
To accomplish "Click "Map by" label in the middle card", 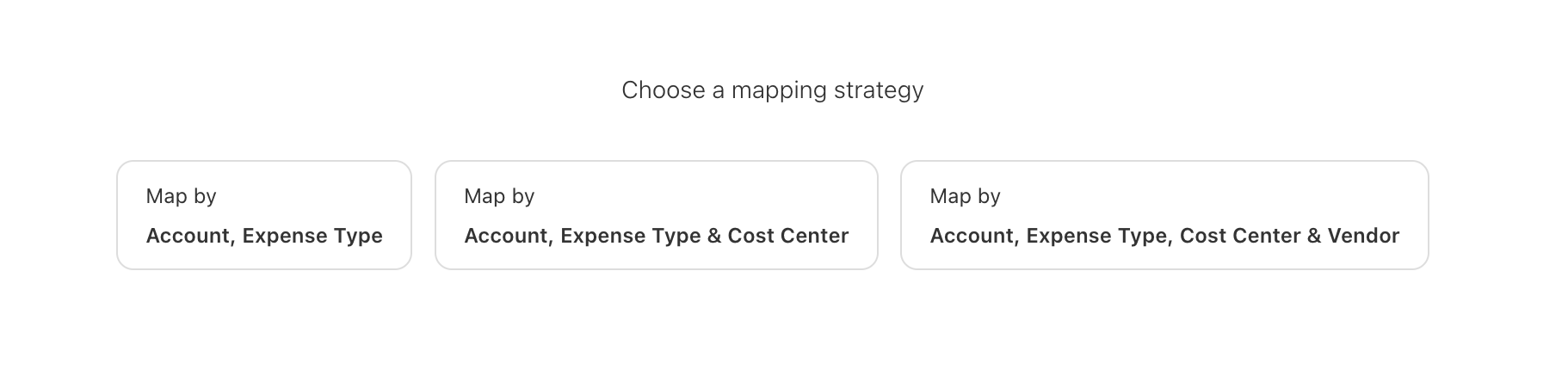I will (x=499, y=196).
